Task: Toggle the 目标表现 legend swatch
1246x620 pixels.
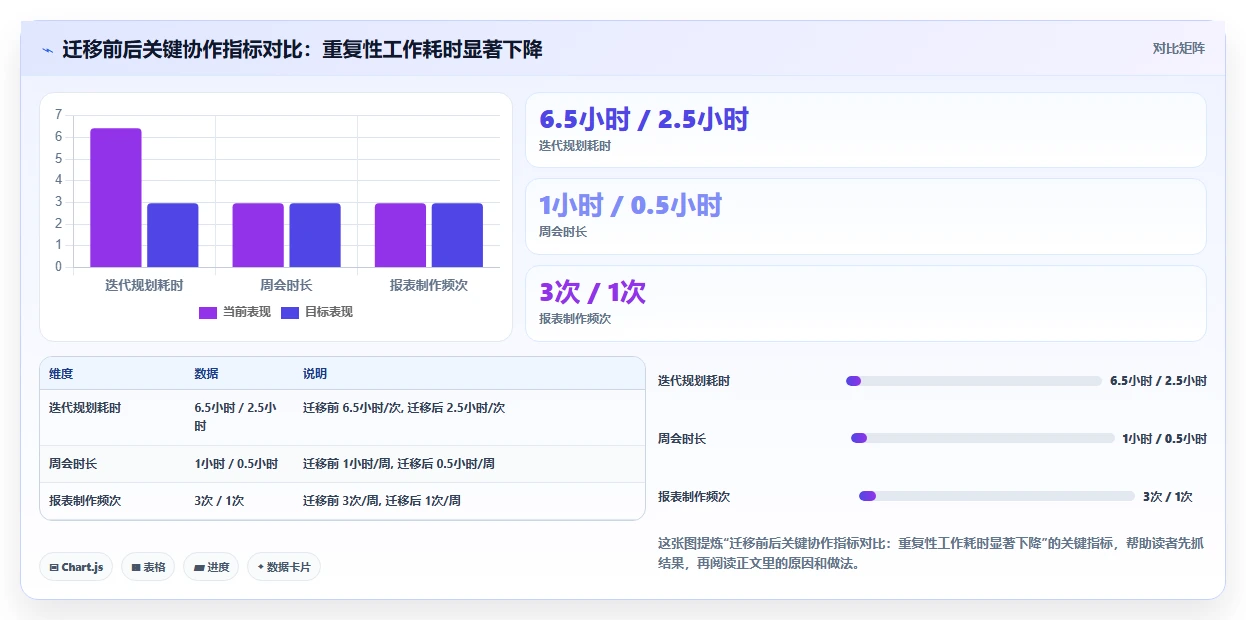Action: pos(290,312)
